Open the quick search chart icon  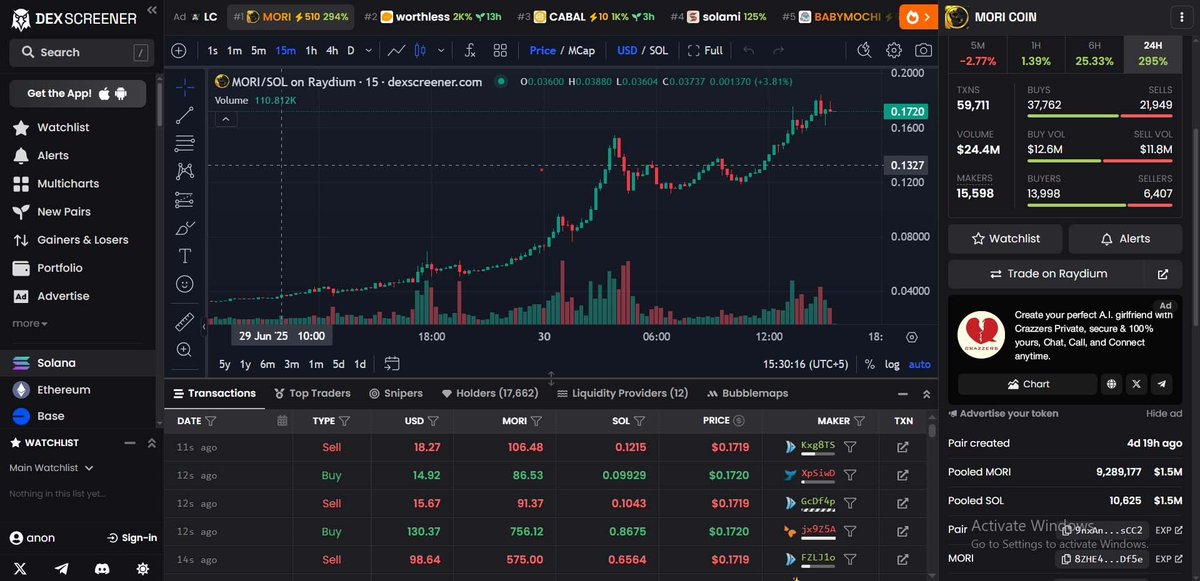click(865, 50)
